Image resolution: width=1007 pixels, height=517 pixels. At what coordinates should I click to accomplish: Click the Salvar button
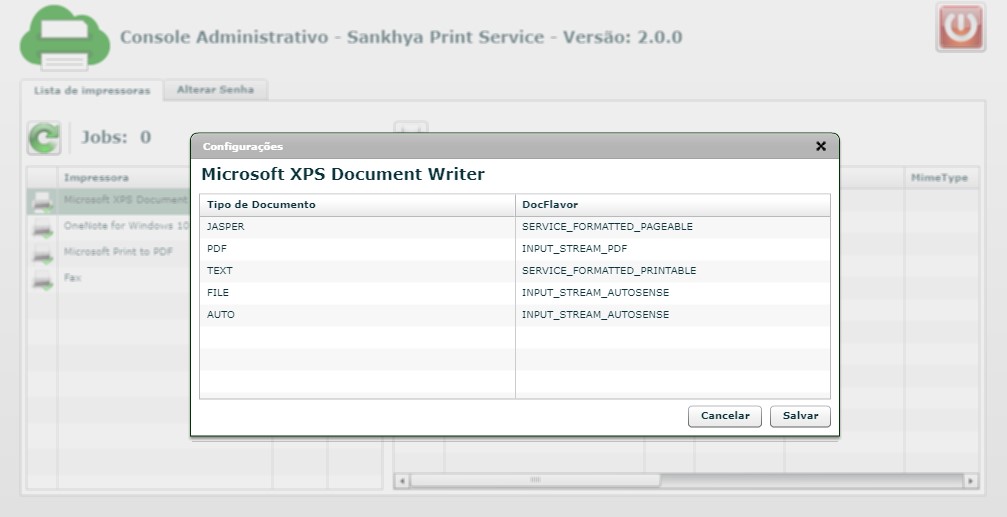800,416
